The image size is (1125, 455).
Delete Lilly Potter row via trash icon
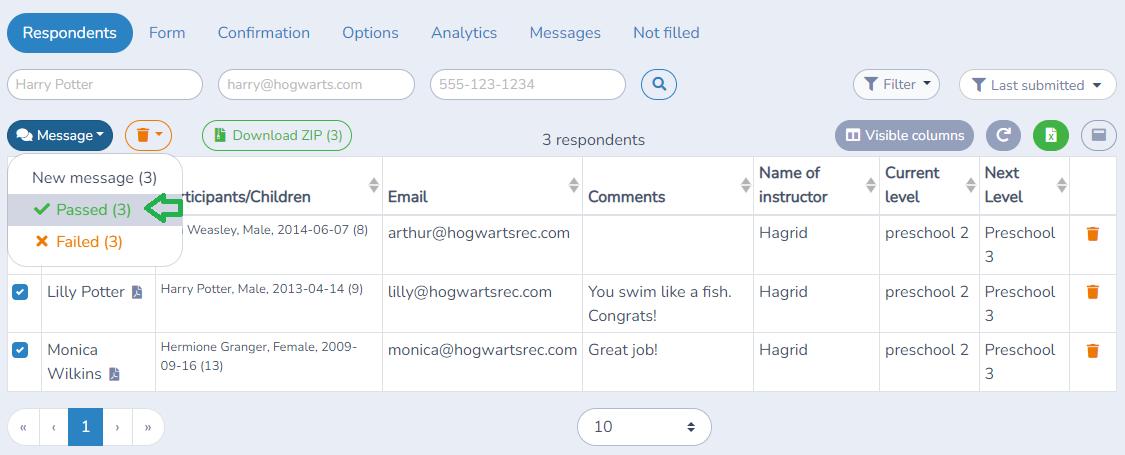click(1093, 292)
